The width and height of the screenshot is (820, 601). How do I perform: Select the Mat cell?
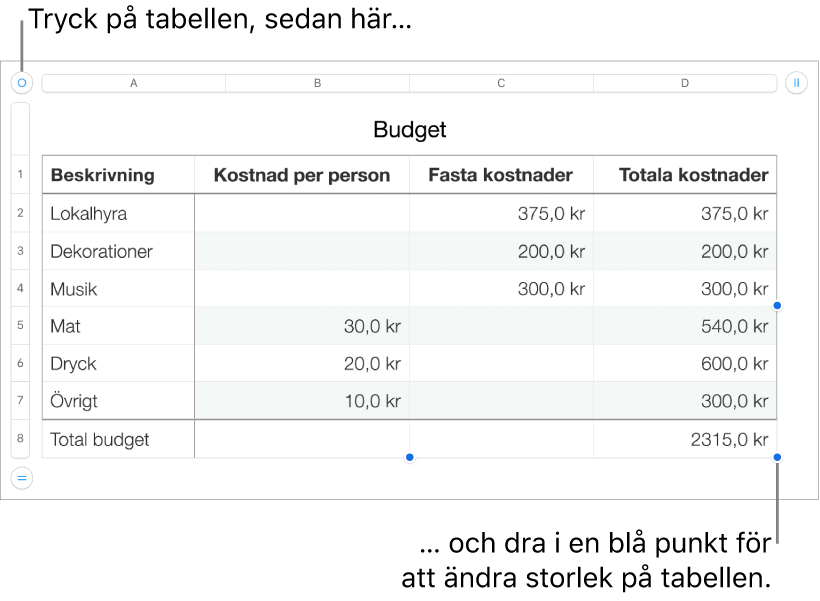coord(119,326)
